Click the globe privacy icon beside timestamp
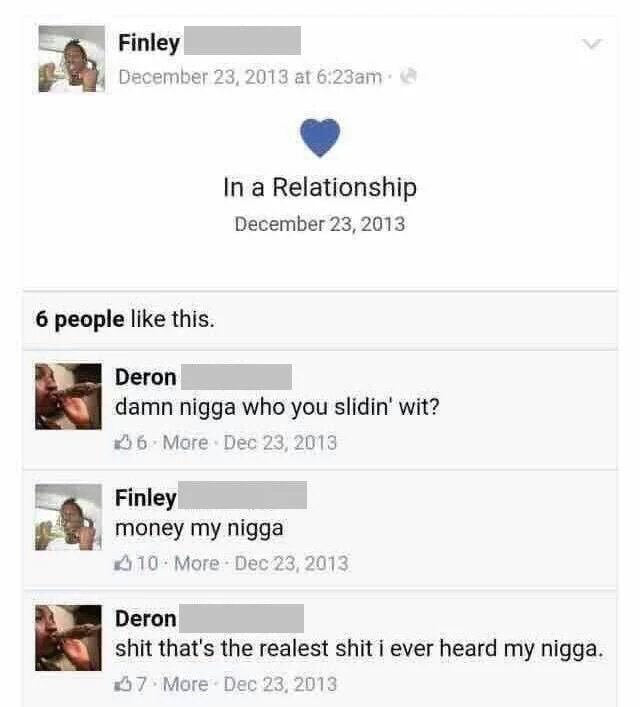The width and height of the screenshot is (640, 707). point(409,76)
